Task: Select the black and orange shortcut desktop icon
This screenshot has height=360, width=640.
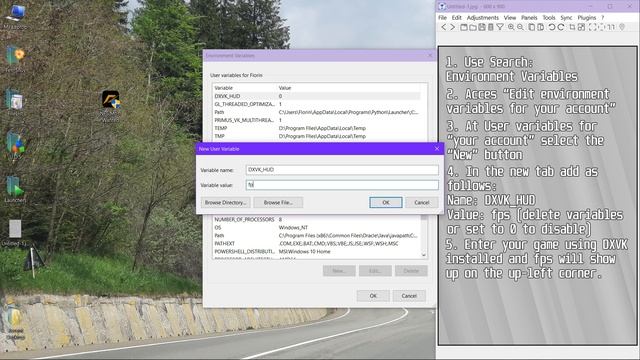Action: [111, 106]
